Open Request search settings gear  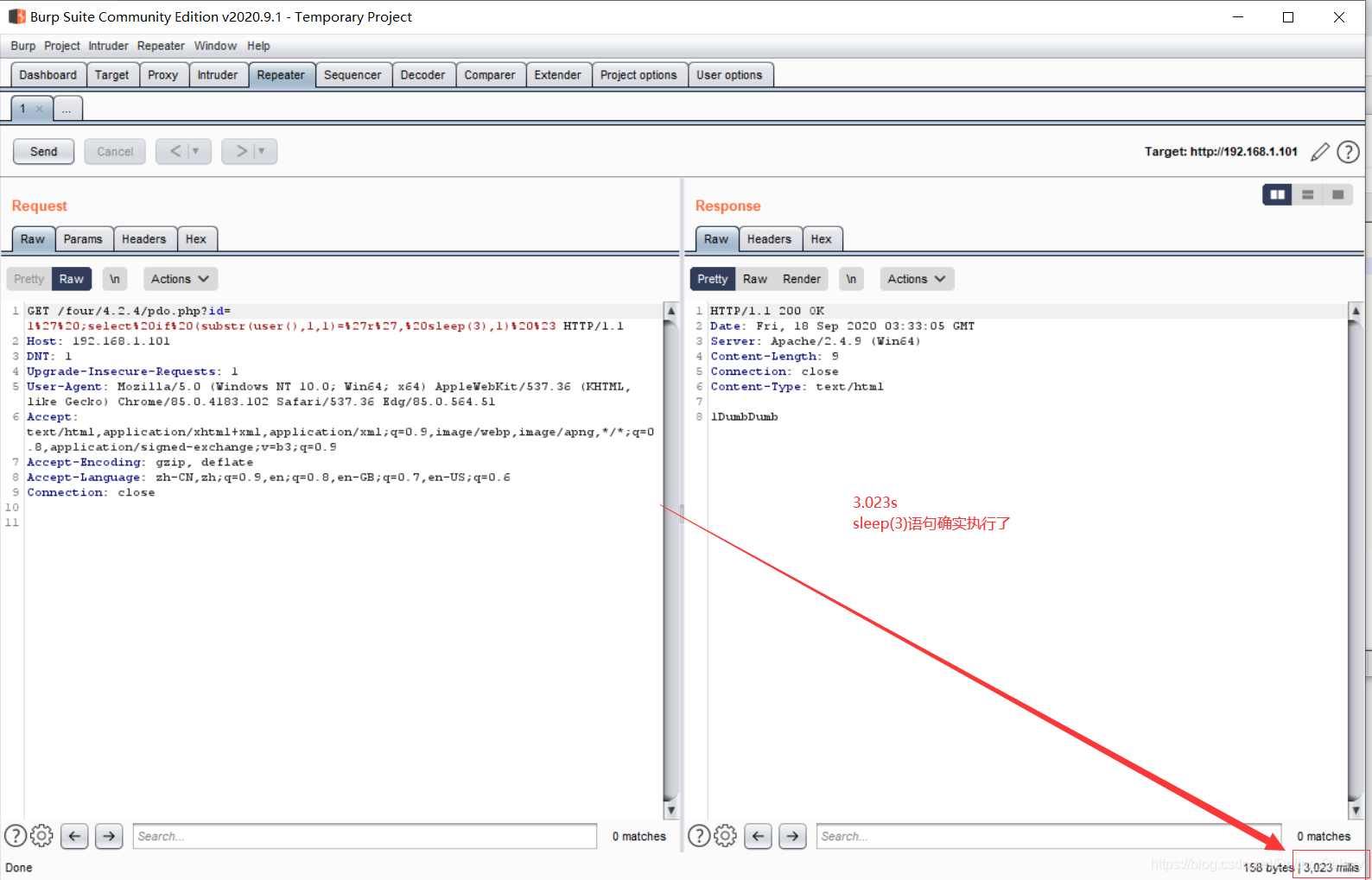41,836
